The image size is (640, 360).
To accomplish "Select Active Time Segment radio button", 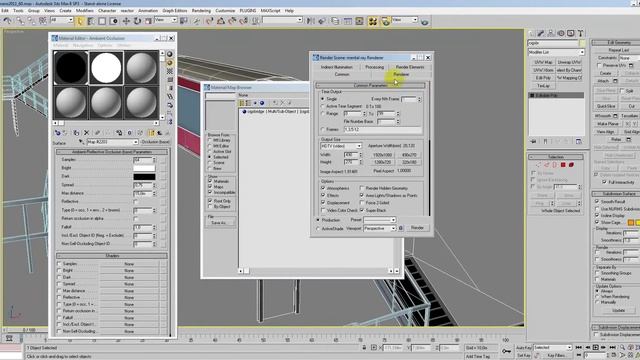I will [x=322, y=106].
